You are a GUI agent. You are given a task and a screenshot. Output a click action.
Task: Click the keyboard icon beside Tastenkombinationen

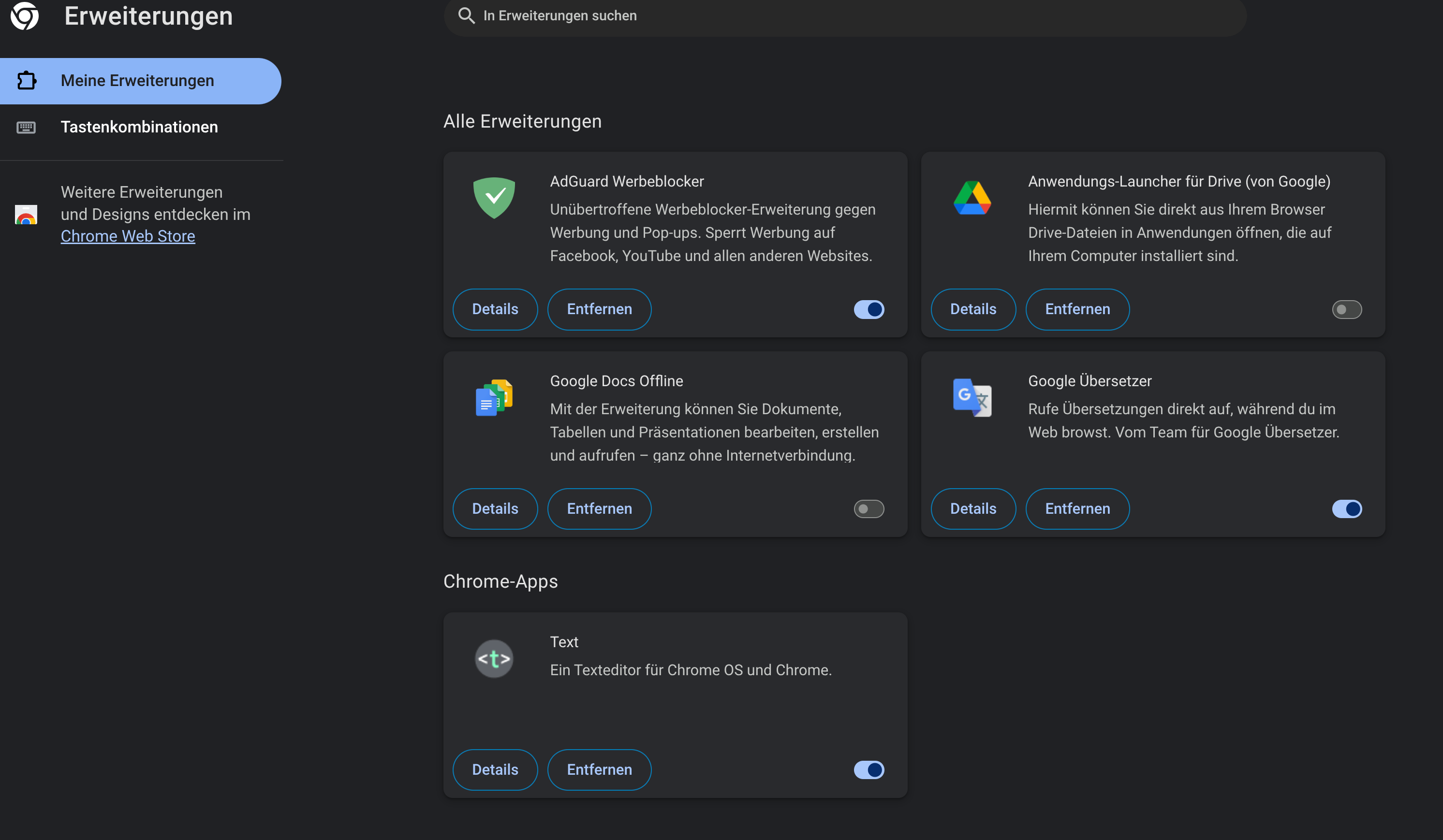click(26, 127)
